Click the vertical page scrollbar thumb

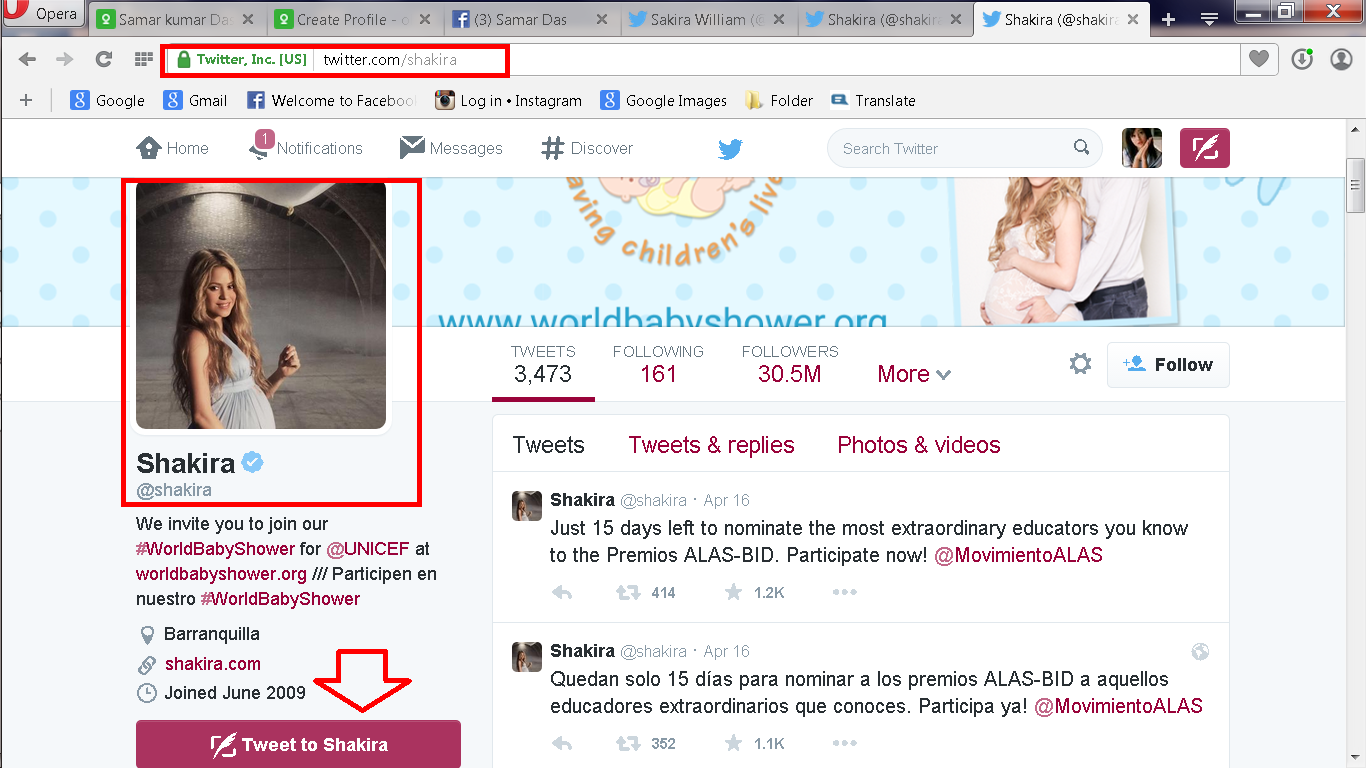click(x=1356, y=184)
